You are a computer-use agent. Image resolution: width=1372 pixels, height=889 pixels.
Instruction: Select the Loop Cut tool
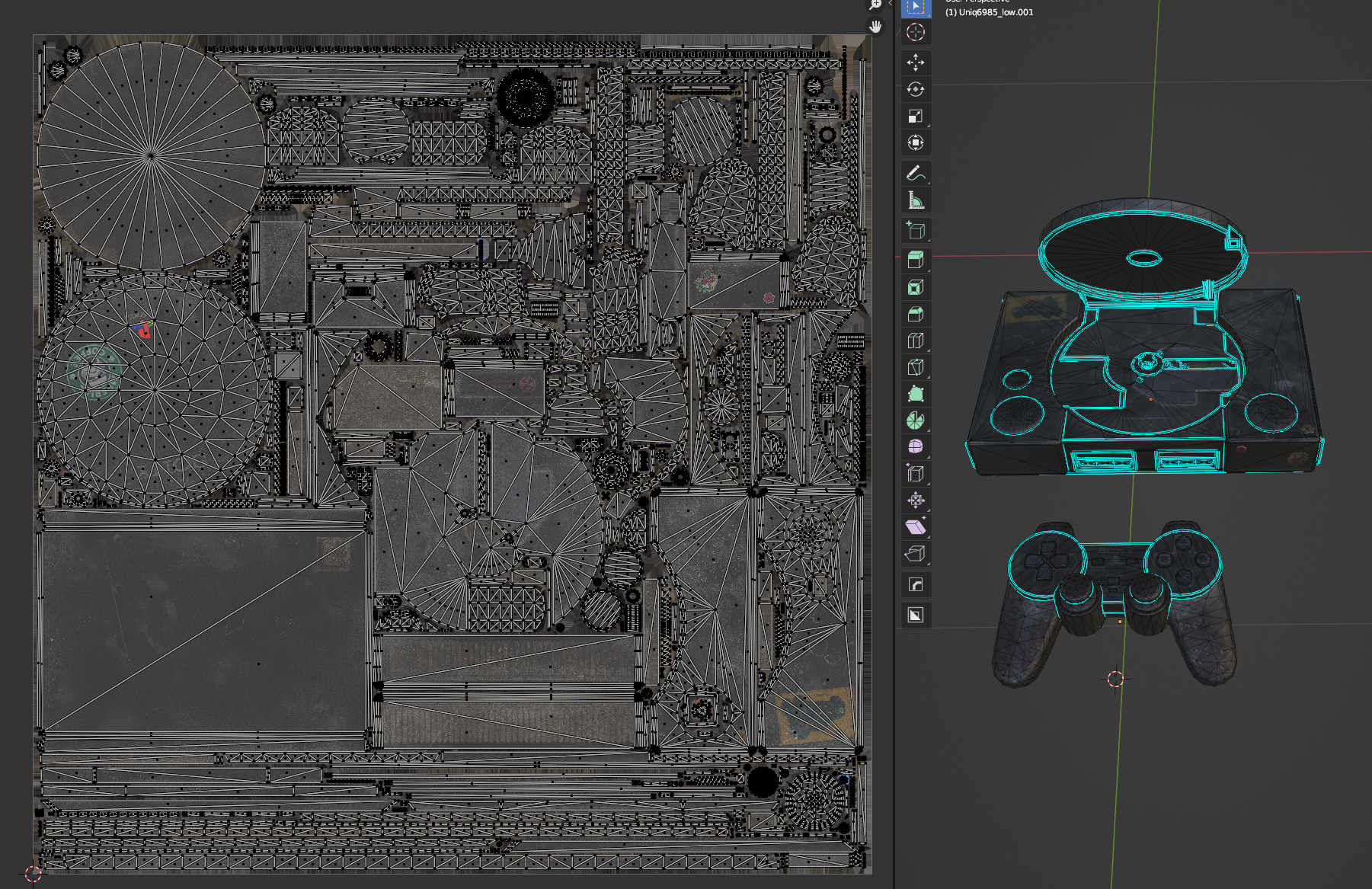(x=916, y=341)
